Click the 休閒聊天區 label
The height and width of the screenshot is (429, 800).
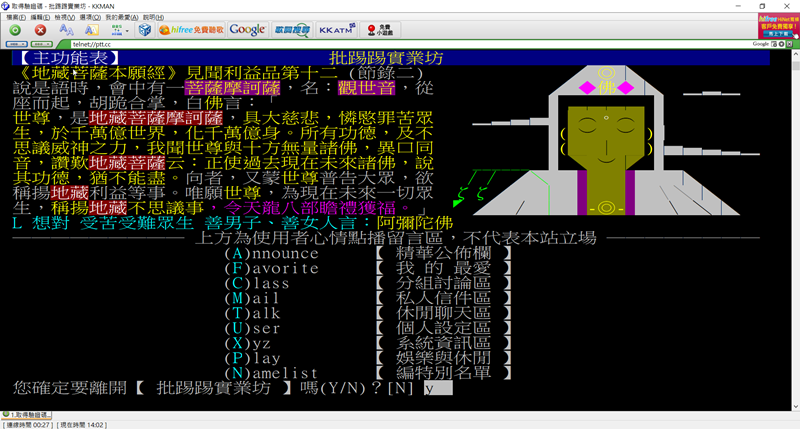pos(443,313)
